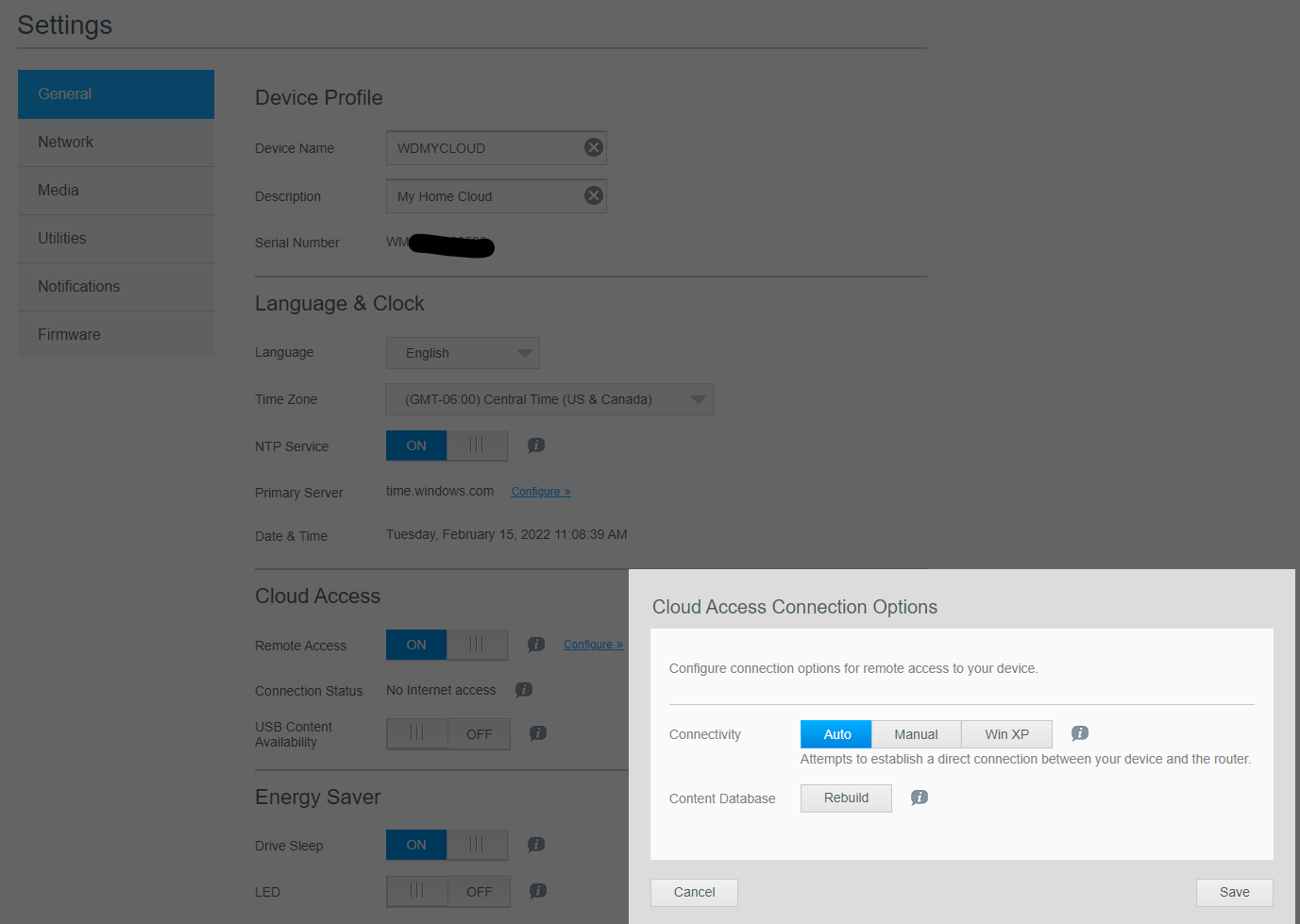The image size is (1300, 924).
Task: Save the Cloud Access connection options
Action: (x=1235, y=893)
